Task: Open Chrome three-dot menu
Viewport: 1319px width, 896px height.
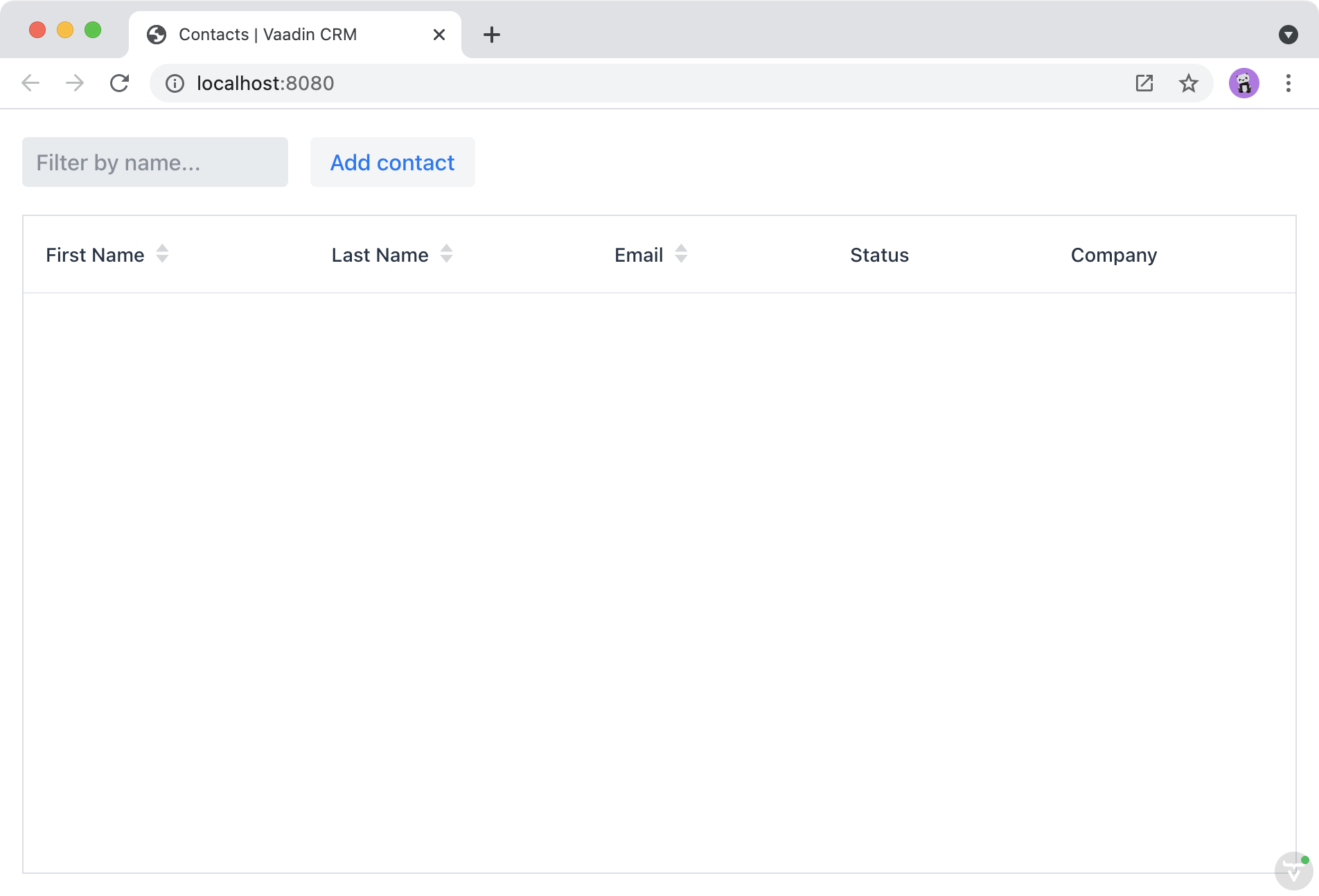Action: pyautogui.click(x=1289, y=83)
